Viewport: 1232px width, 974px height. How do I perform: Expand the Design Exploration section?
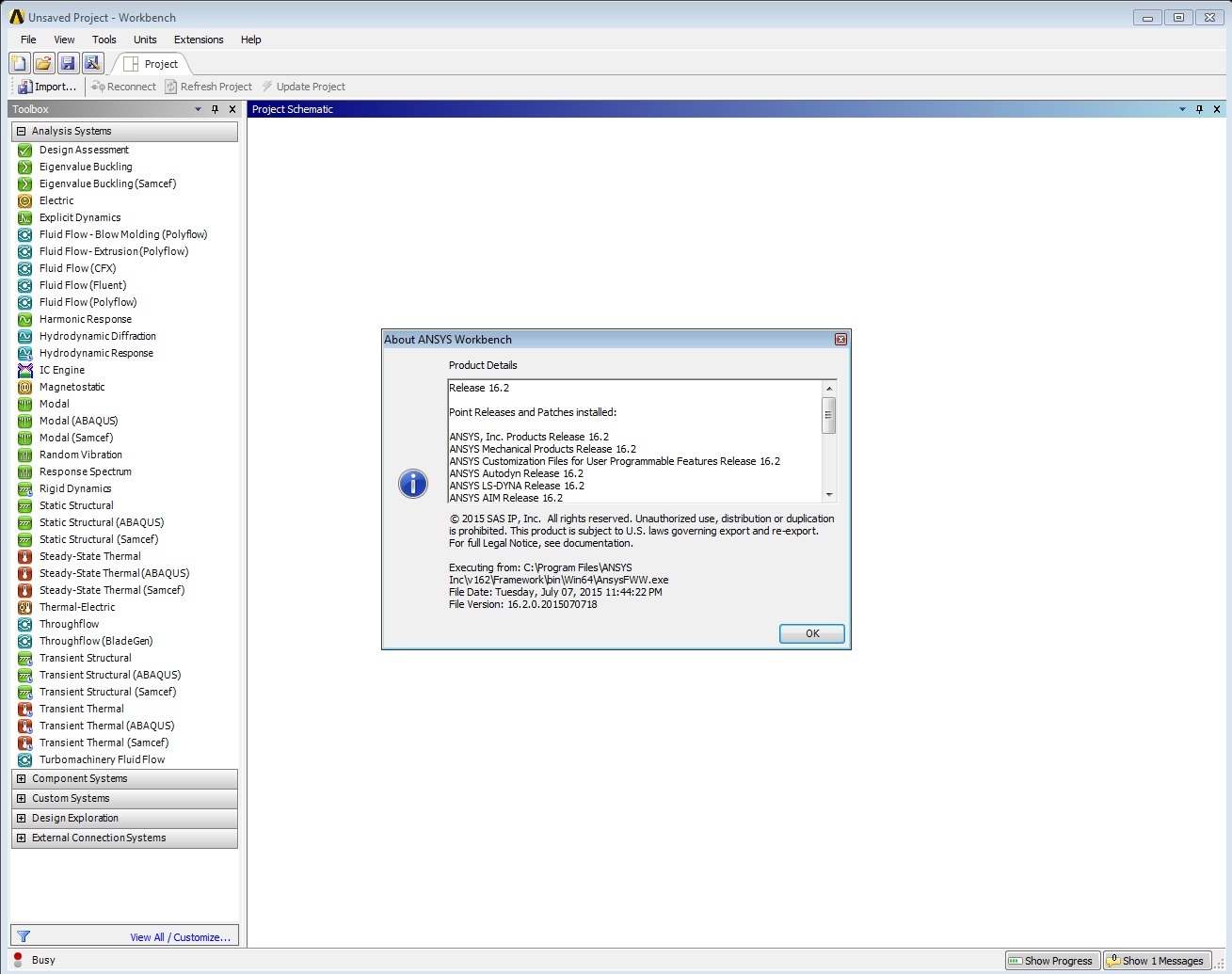21,818
